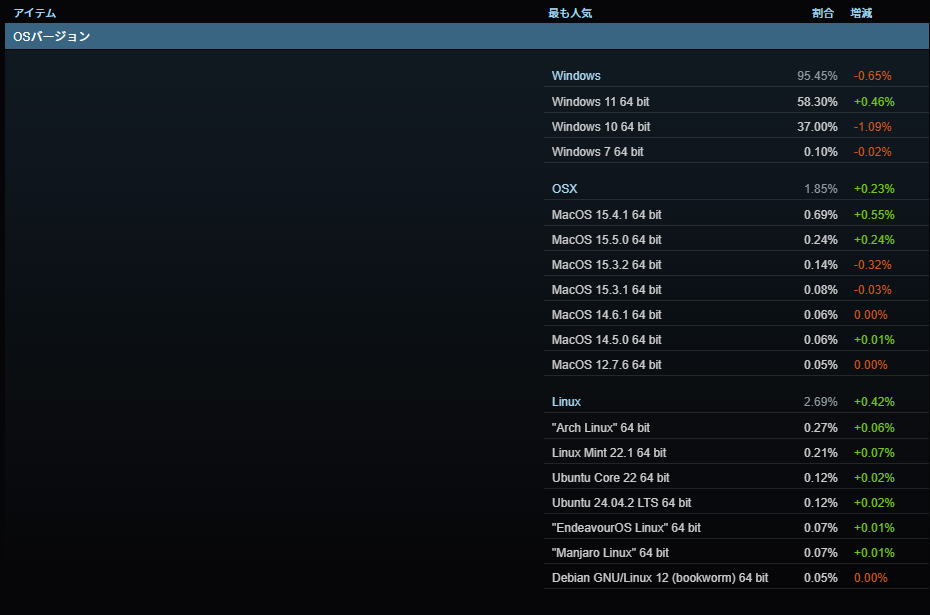This screenshot has width=930, height=615.
Task: Click the 0.21% Linux Mint share value
Action: click(x=820, y=453)
